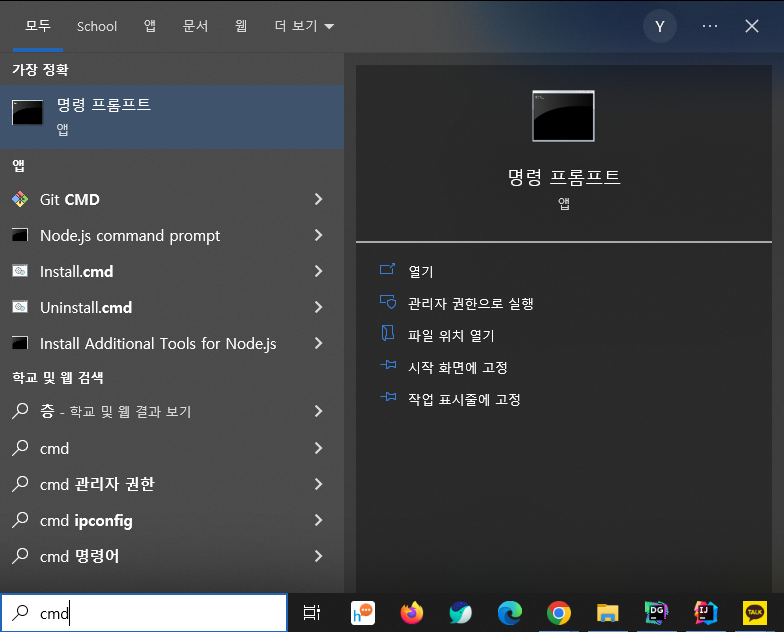Expand the Install.cmd result chevron
This screenshot has width=784, height=632.
tap(318, 271)
